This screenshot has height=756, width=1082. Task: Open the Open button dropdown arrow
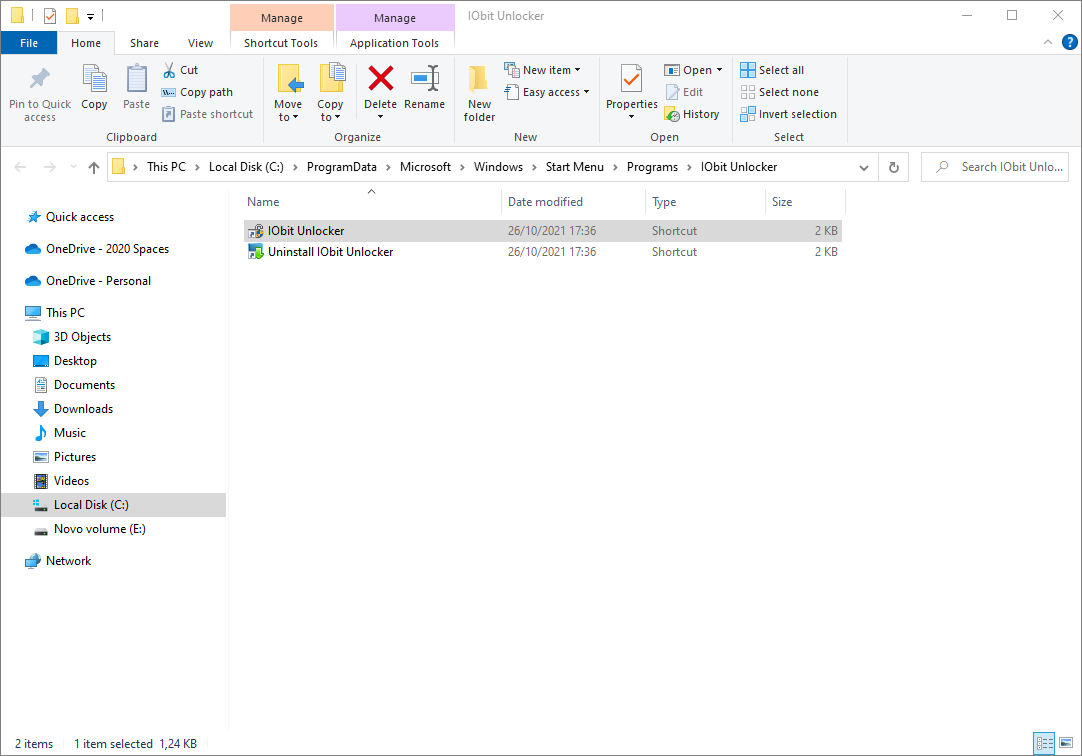coord(719,70)
